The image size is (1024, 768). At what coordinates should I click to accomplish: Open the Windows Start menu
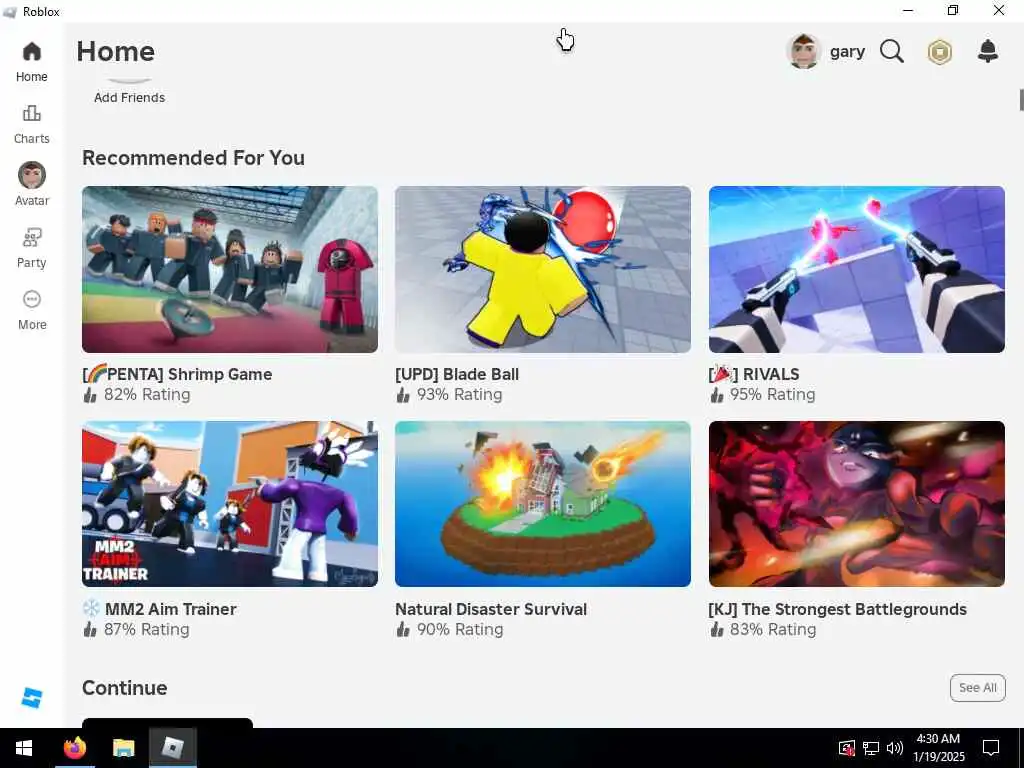pyautogui.click(x=24, y=748)
